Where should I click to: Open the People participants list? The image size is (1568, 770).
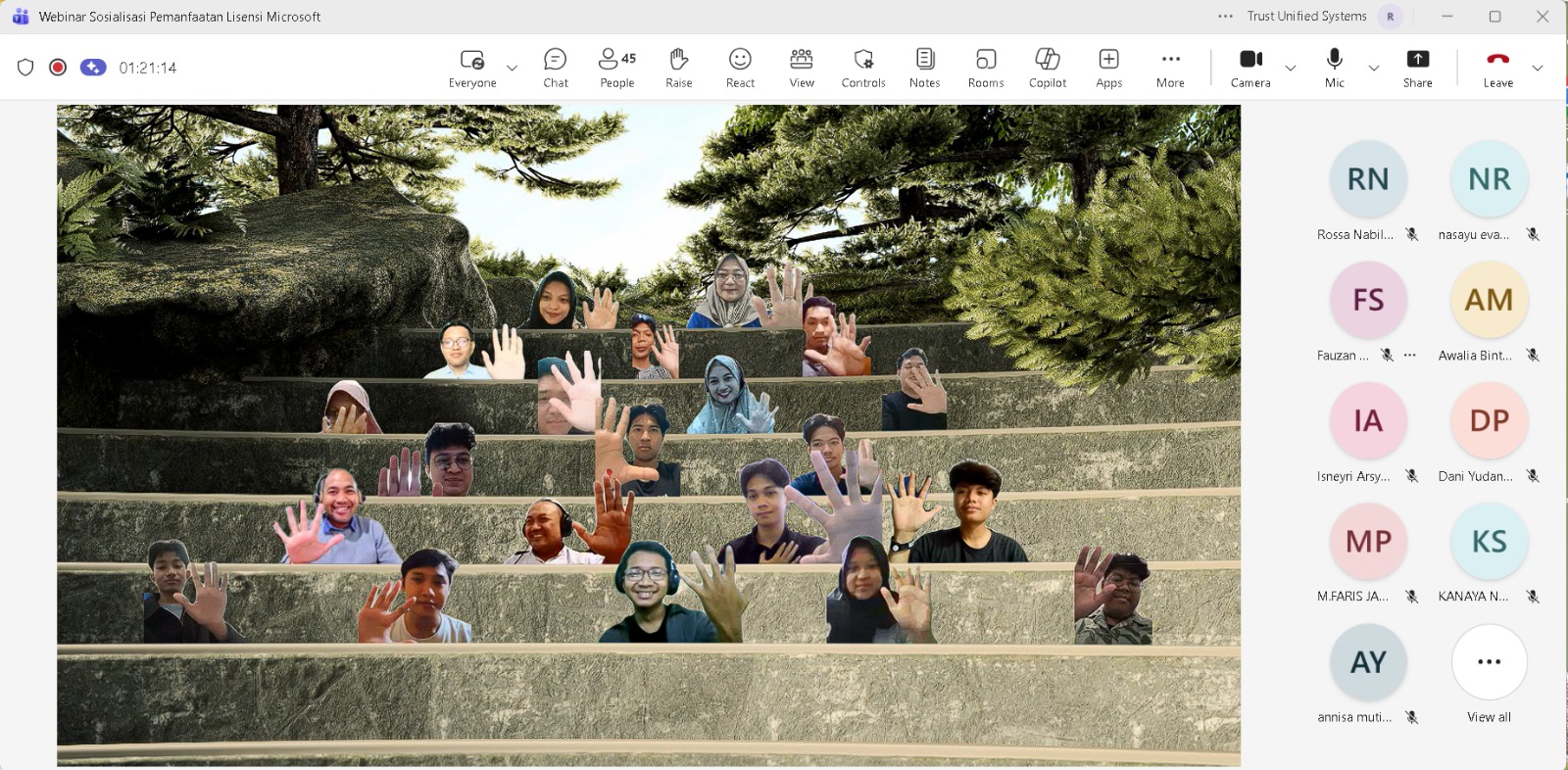[616, 68]
